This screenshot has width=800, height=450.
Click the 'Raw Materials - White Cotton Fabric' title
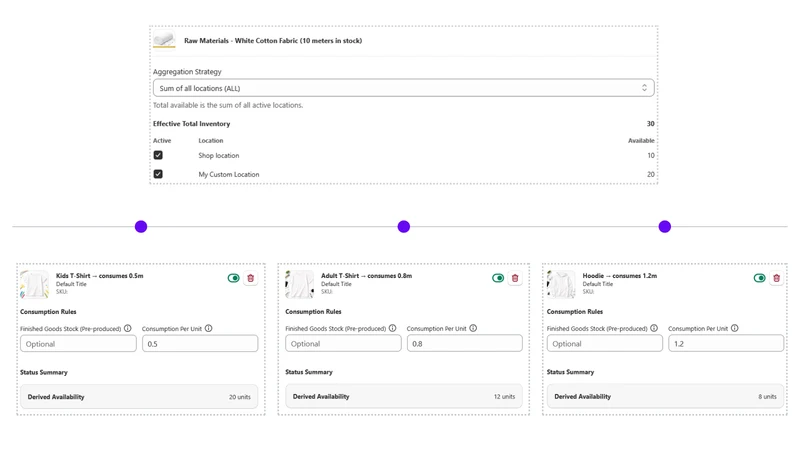click(273, 40)
